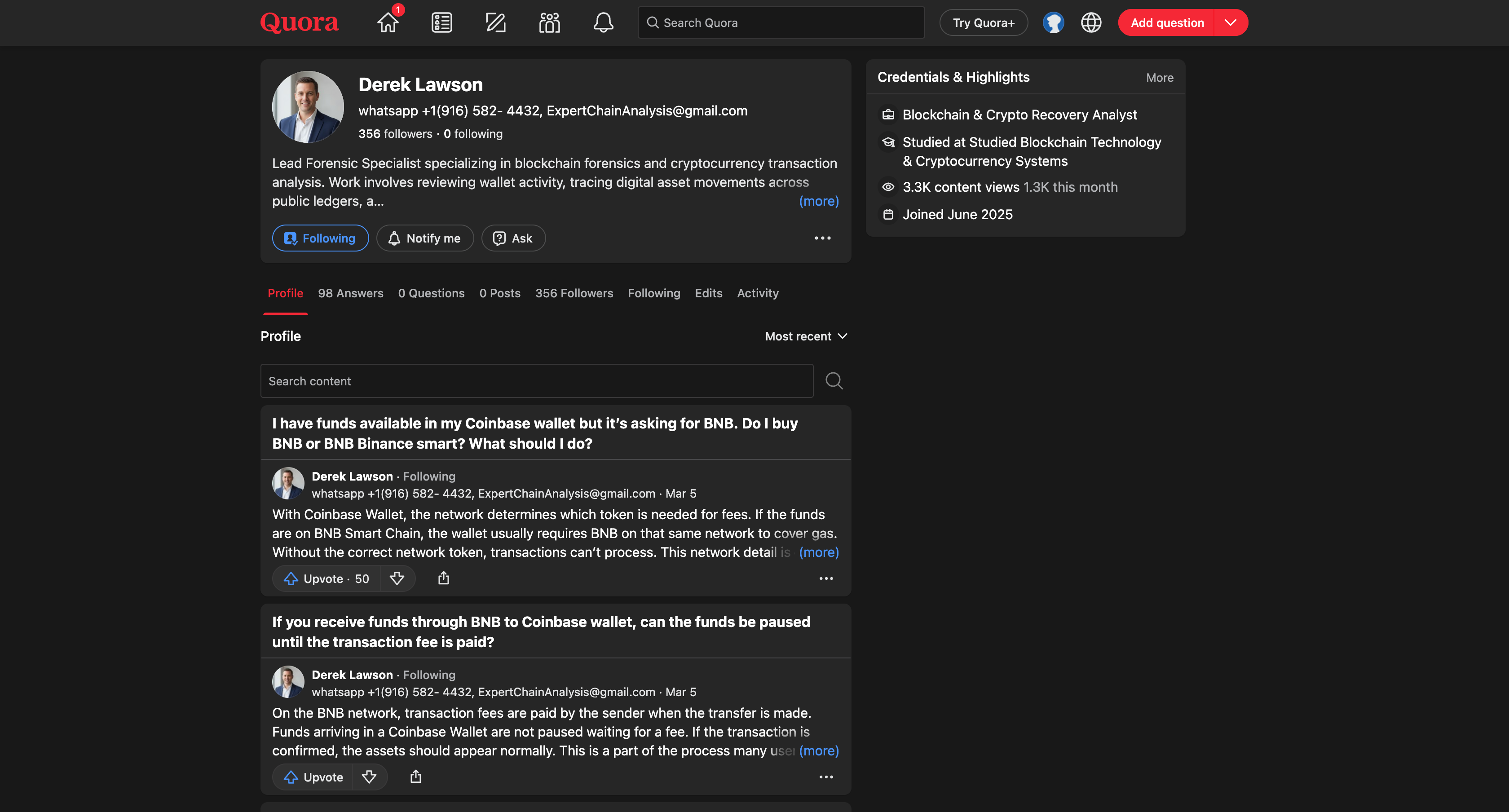The image size is (1509, 812).
Task: Click 356 followers count in header
Action: [395, 133]
